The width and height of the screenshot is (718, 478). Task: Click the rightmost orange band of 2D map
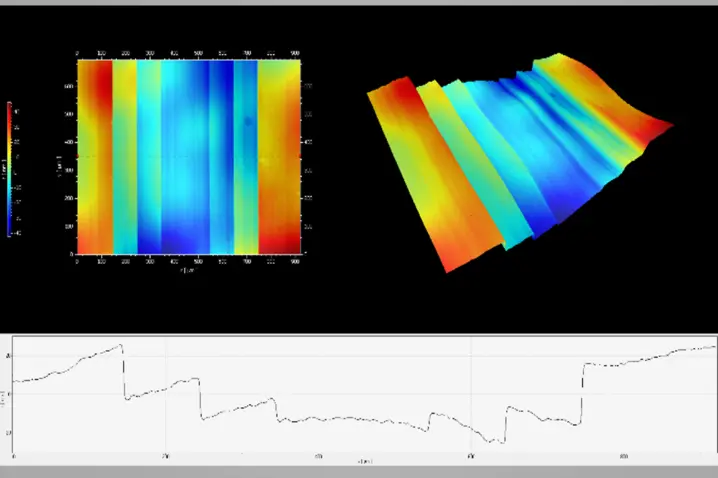click(x=280, y=156)
